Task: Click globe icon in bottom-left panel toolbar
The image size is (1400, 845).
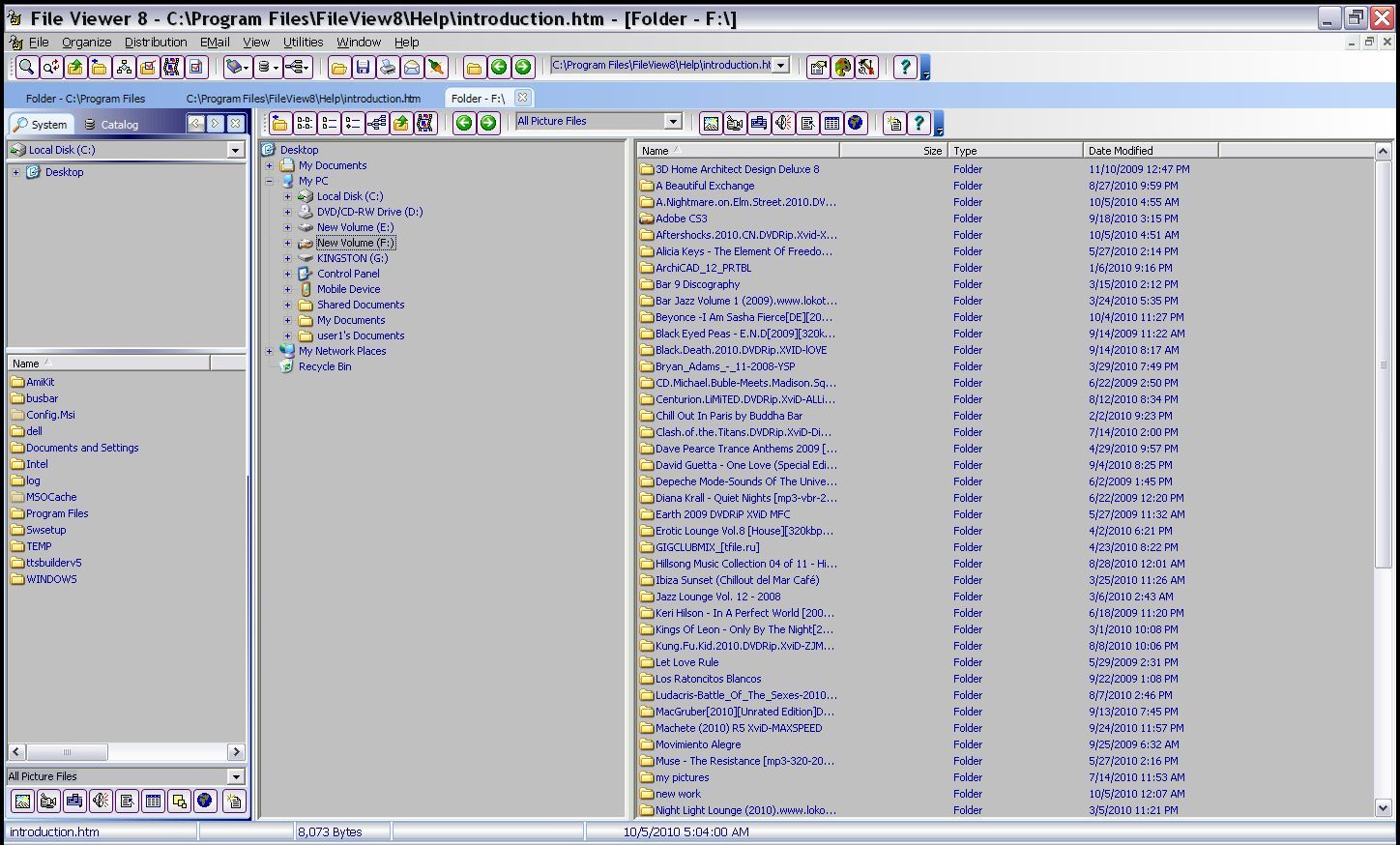Action: pos(204,801)
